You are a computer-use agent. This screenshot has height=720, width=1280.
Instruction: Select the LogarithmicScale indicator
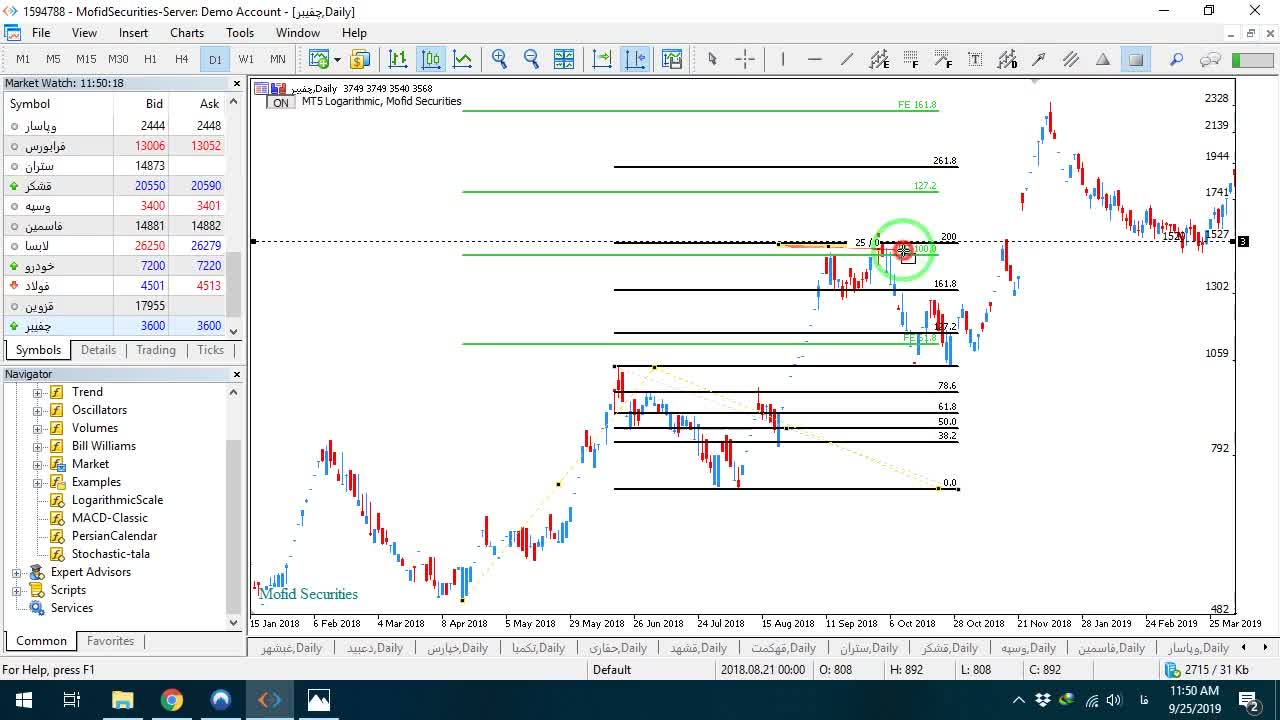117,500
